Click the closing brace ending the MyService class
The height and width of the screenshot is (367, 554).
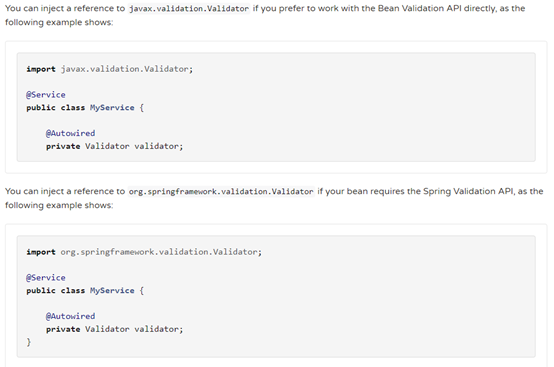click(29, 342)
